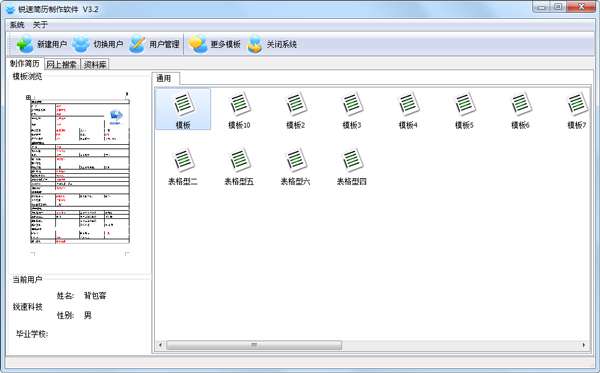Screen dimensions: 600x373
Task: Switch to the 资料库 tab
Action: point(95,65)
